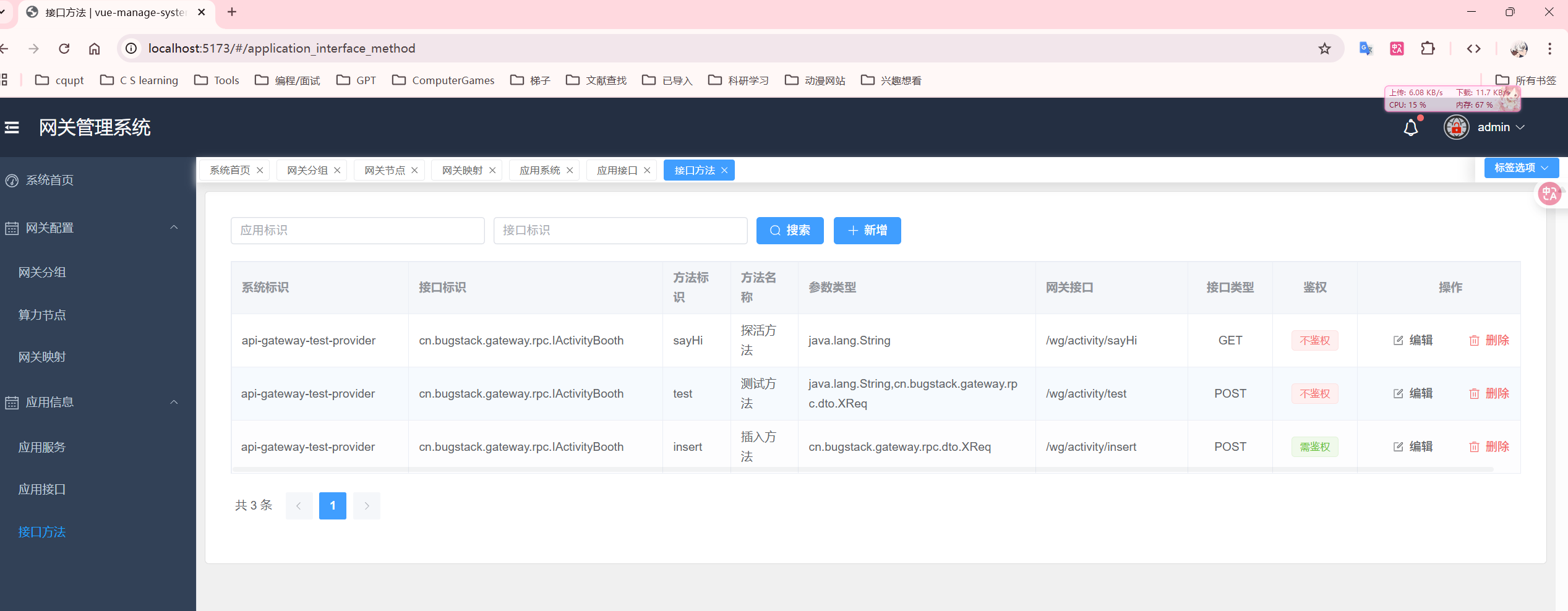The image size is (1568, 611).
Task: Collapse the 网关配置 sidebar group
Action: click(174, 228)
